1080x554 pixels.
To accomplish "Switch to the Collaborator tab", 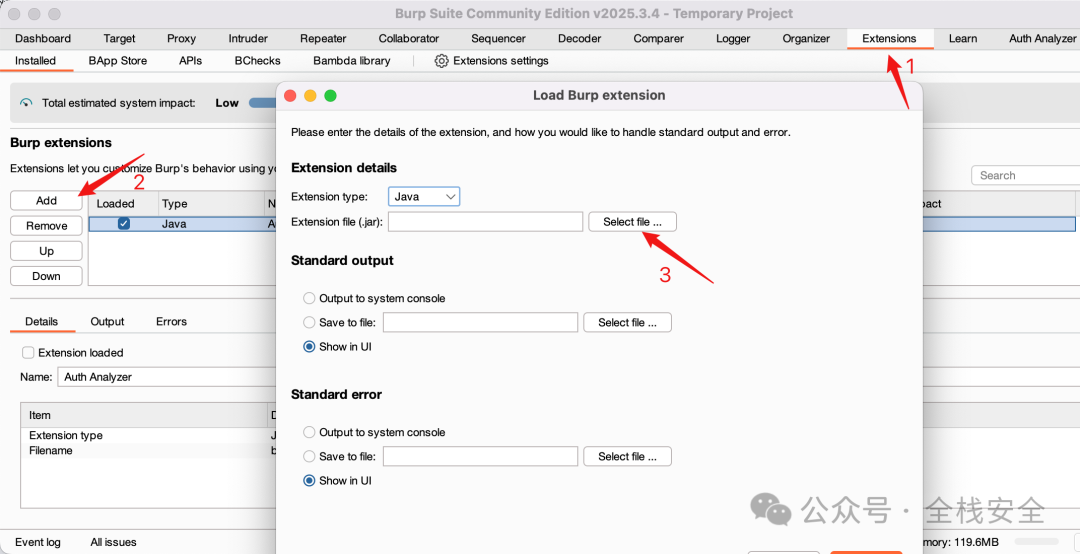I will pyautogui.click(x=408, y=39).
